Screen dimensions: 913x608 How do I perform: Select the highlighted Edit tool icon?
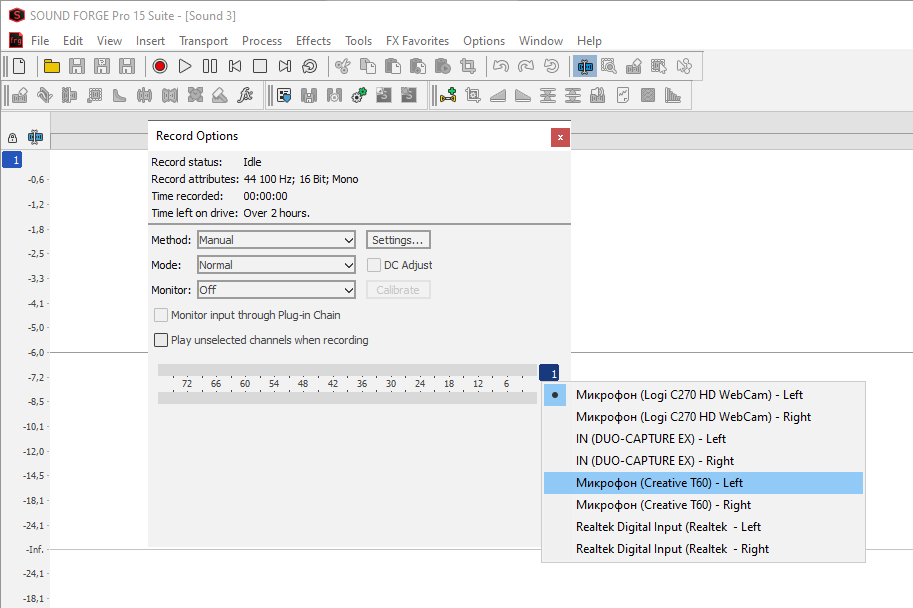(585, 66)
